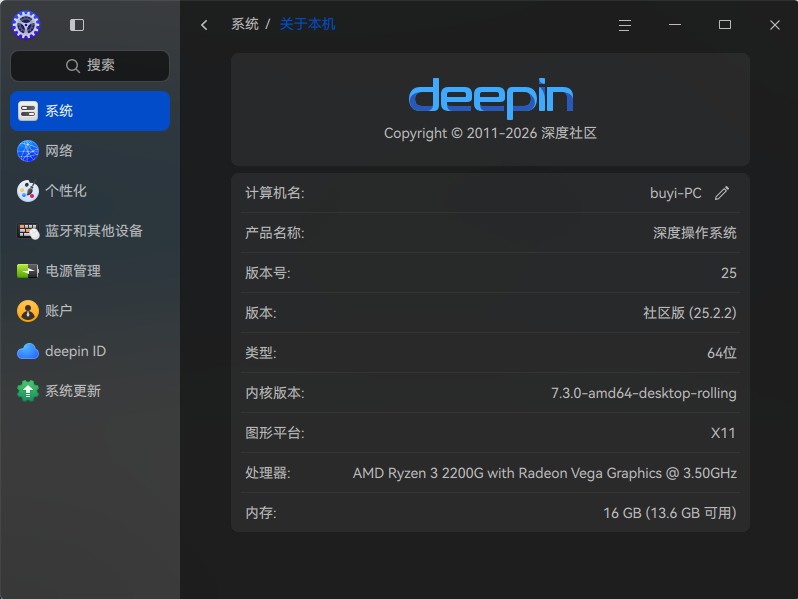Click the Control Center gear logo icon
798x599 pixels.
(26, 25)
